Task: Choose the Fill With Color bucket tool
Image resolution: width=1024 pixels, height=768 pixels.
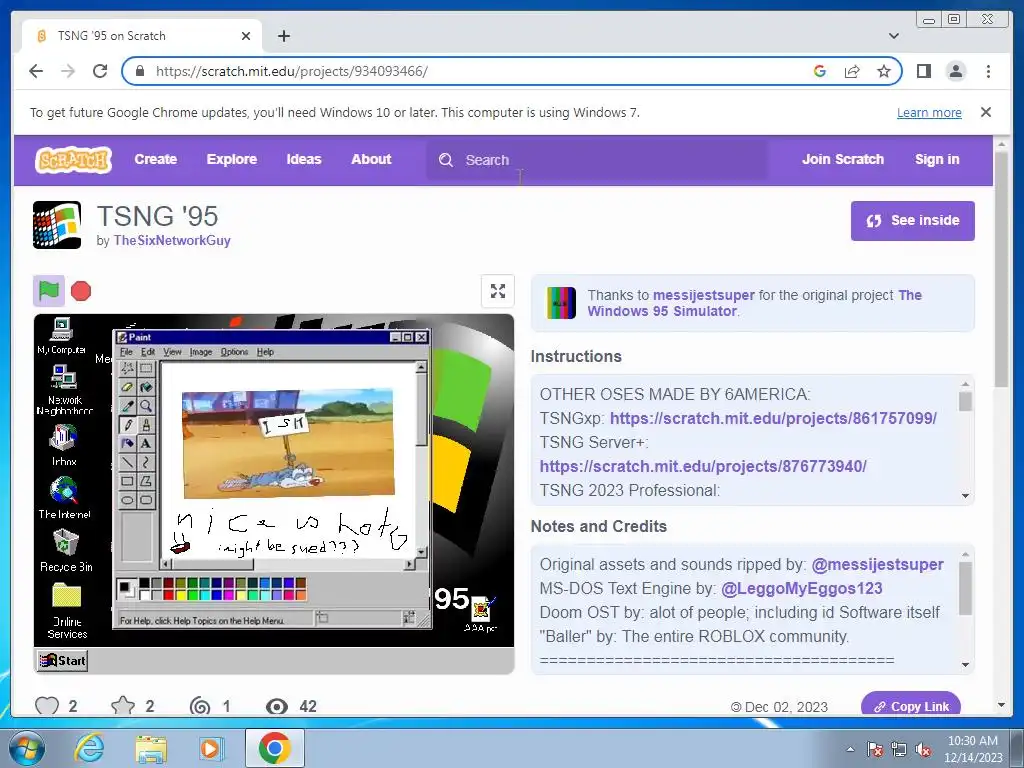Action: pos(146,387)
